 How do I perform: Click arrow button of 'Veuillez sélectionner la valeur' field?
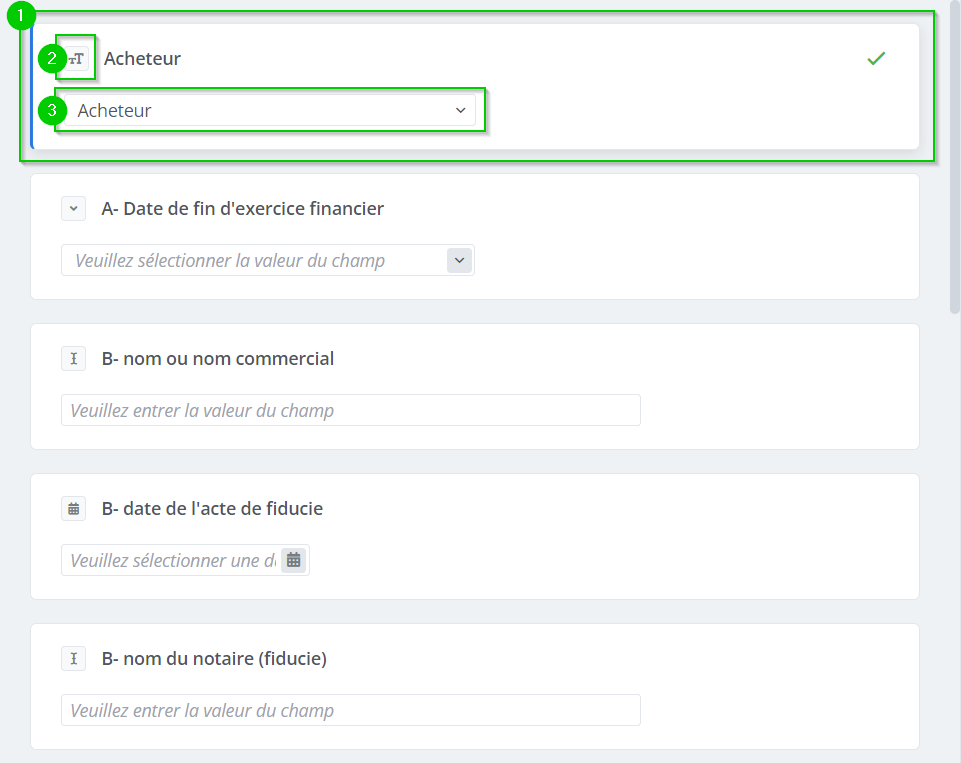(x=459, y=261)
